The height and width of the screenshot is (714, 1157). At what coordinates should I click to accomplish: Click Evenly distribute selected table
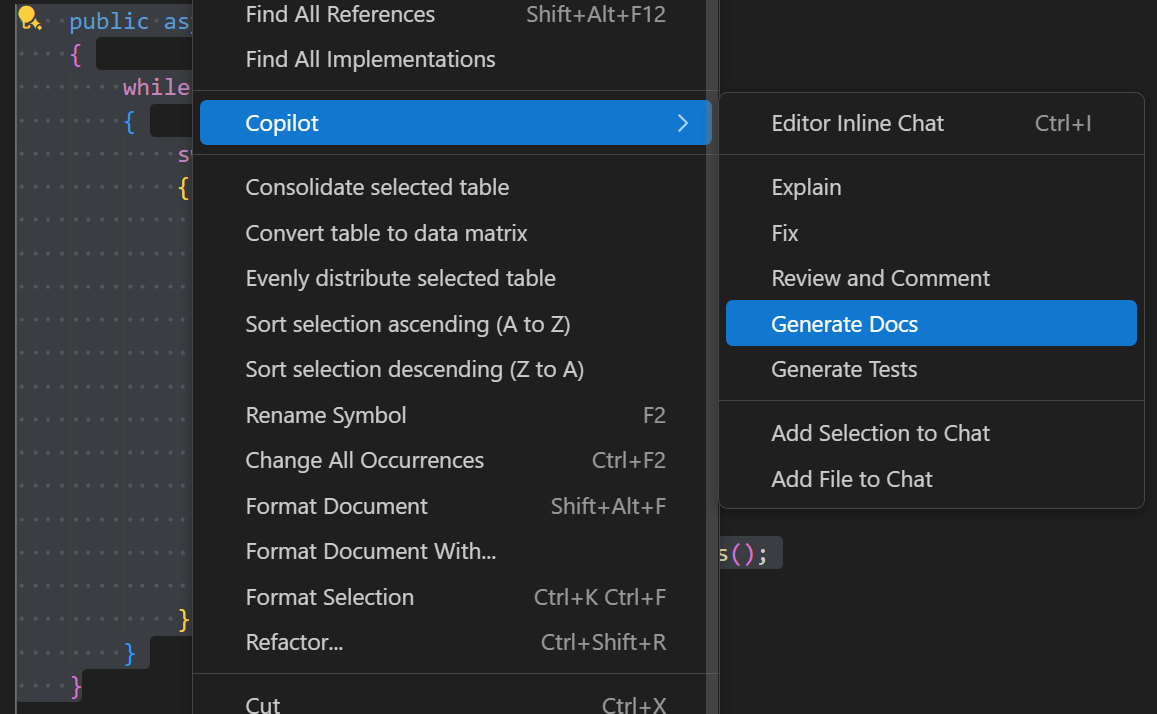coord(401,278)
